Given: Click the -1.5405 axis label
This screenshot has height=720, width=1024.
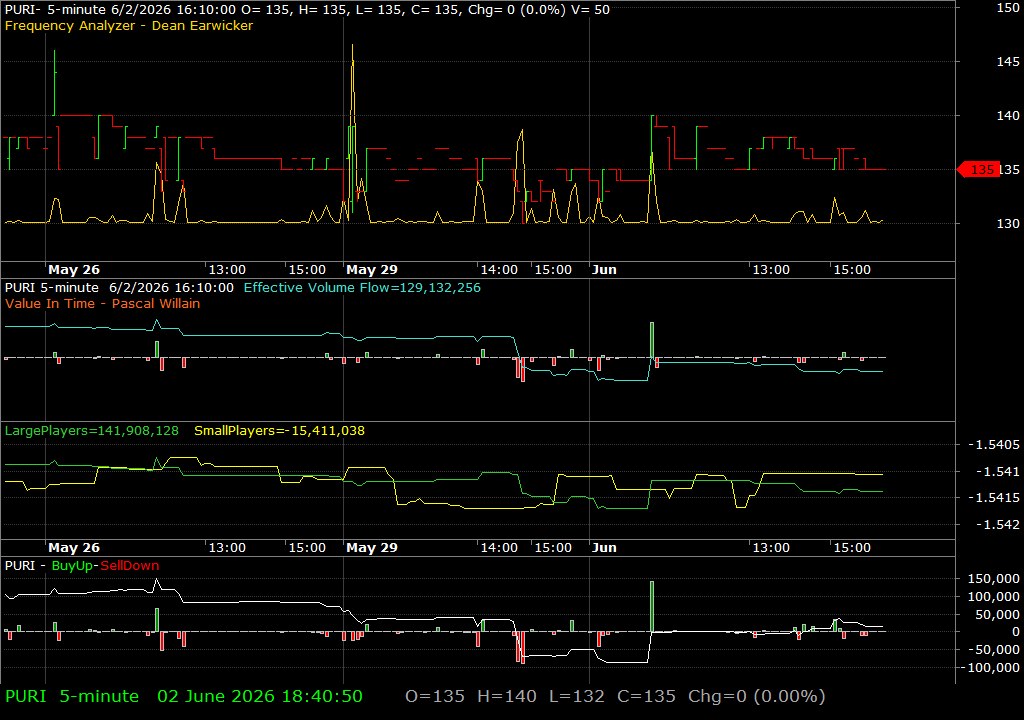Looking at the screenshot, I should (993, 444).
